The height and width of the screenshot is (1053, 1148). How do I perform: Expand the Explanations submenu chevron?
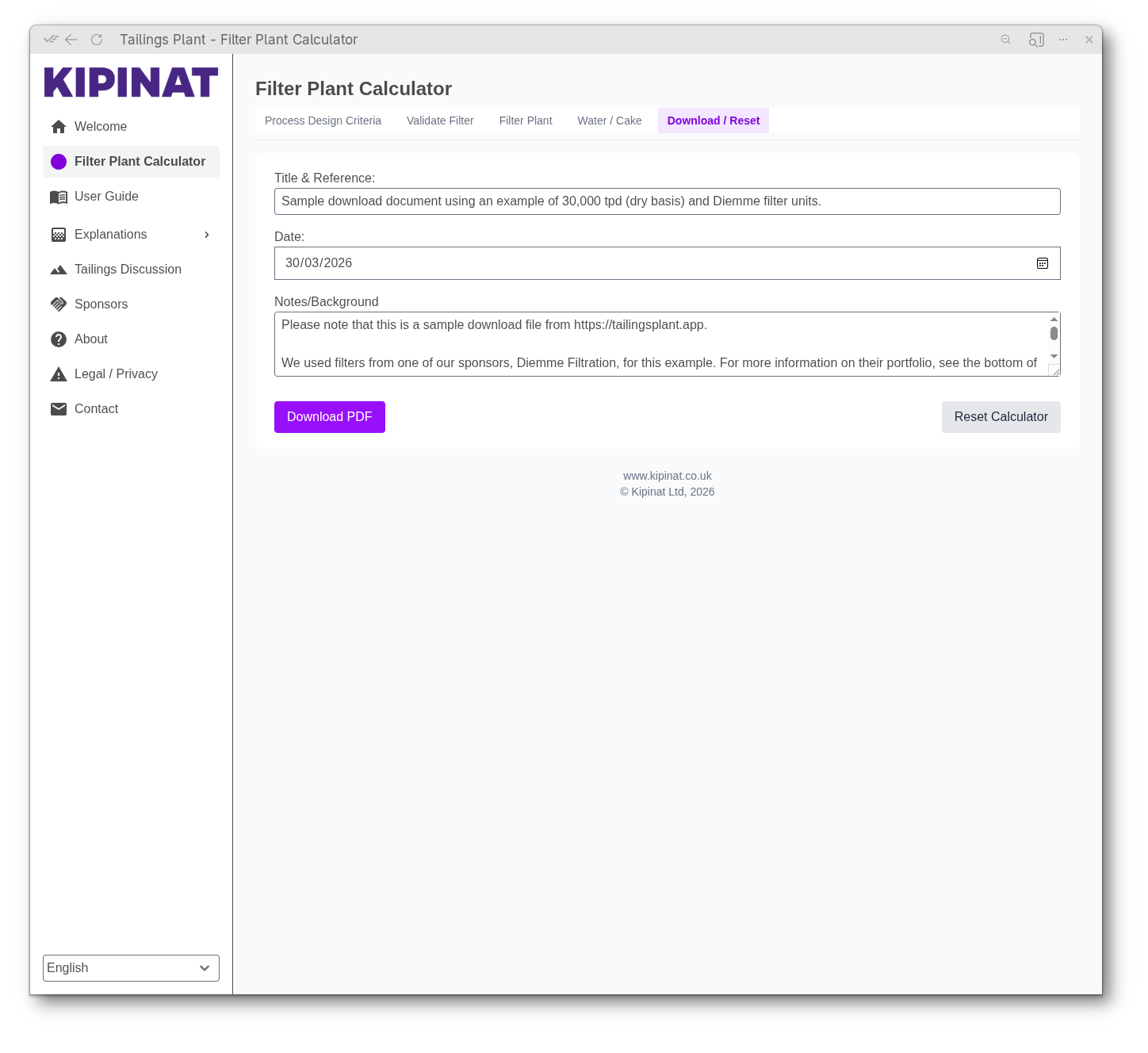pos(207,235)
